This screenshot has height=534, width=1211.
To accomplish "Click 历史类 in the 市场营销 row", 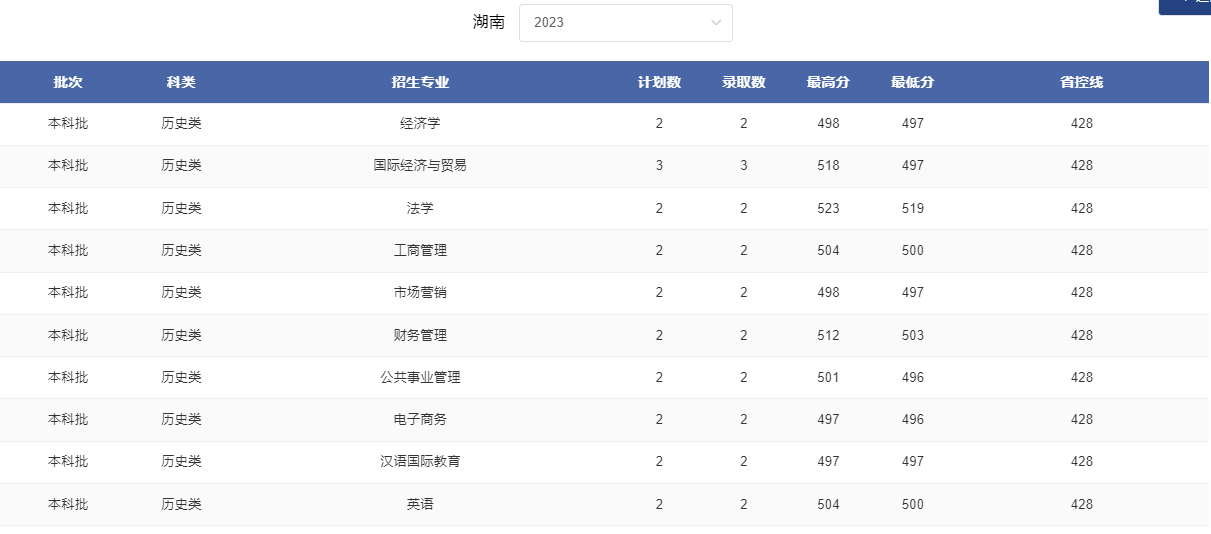I will click(181, 292).
